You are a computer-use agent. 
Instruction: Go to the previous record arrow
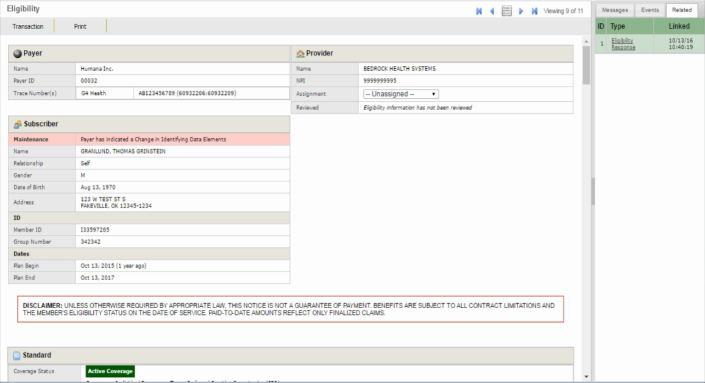point(492,11)
